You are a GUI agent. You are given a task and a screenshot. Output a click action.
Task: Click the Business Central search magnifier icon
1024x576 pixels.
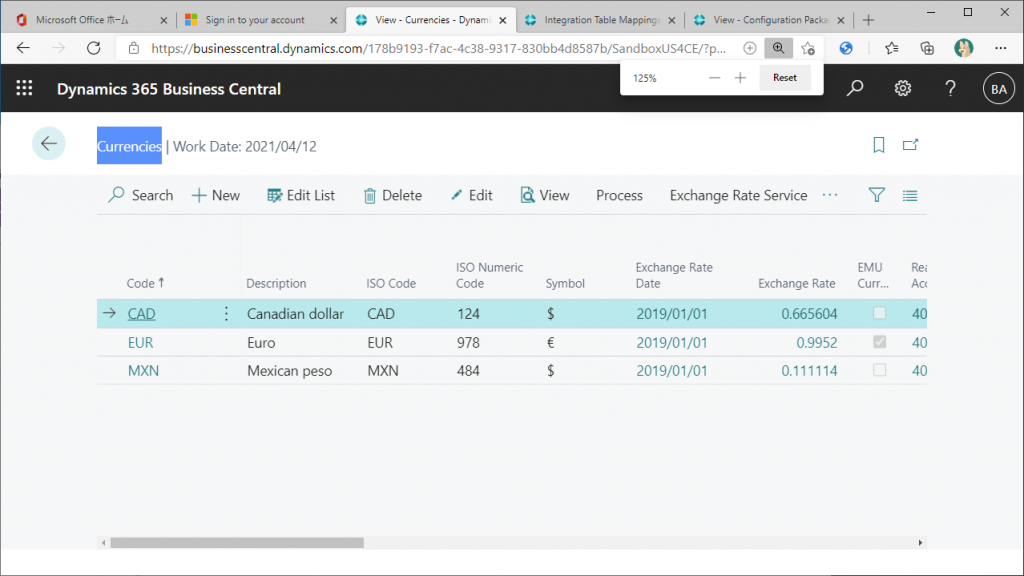tap(855, 88)
